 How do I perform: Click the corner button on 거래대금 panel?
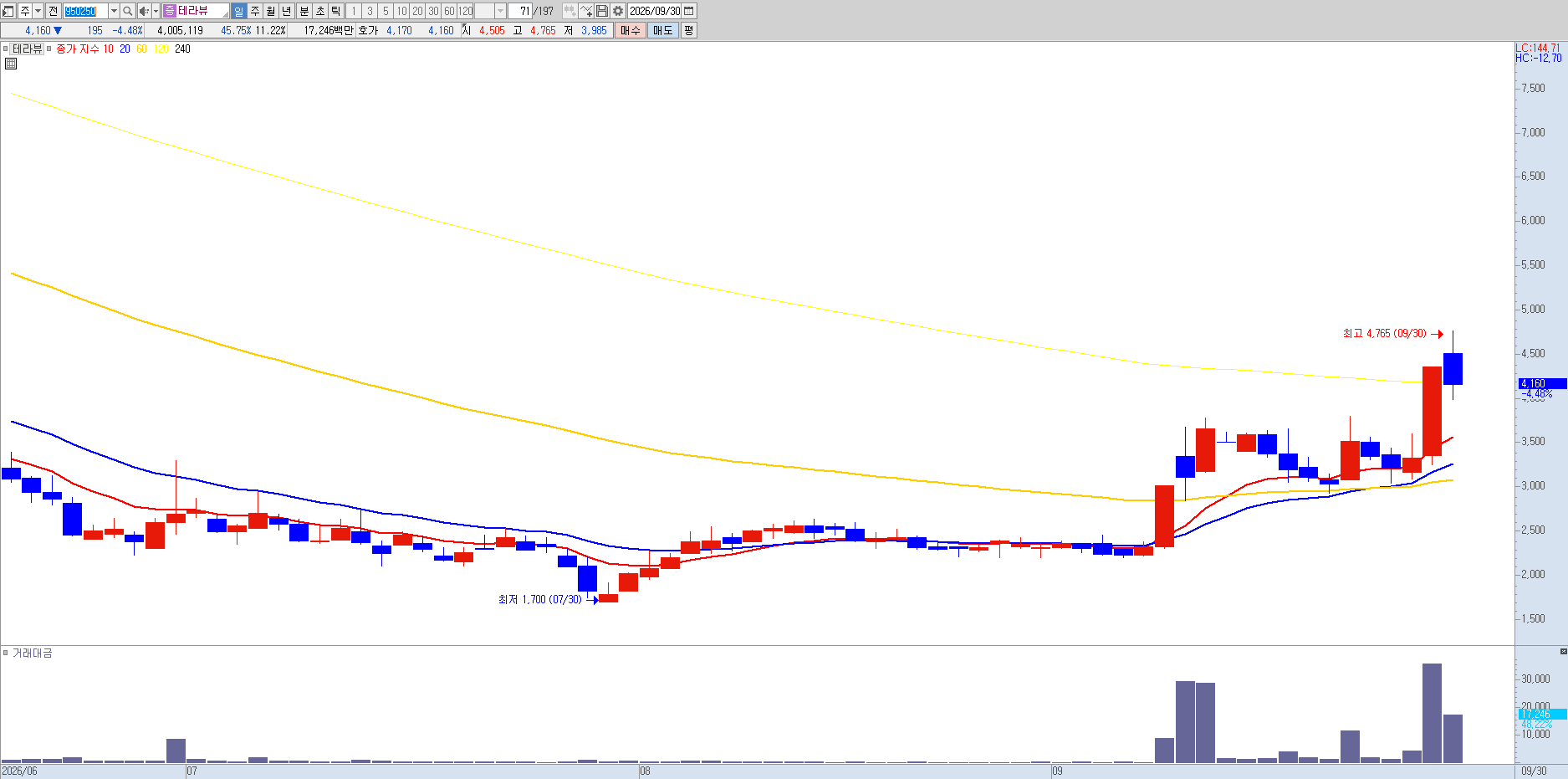coord(1563,651)
